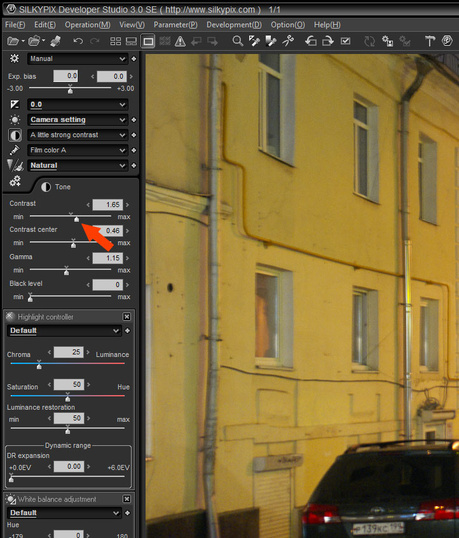459x538 pixels.
Task: Click the Luminance restoration value field
Action: tap(69, 418)
